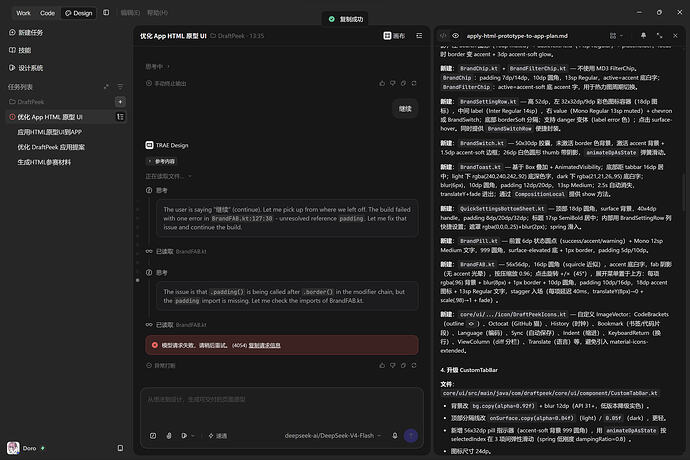Click the preview panel vertical scrollbar
This screenshot has height=460, width=690.
683,194
